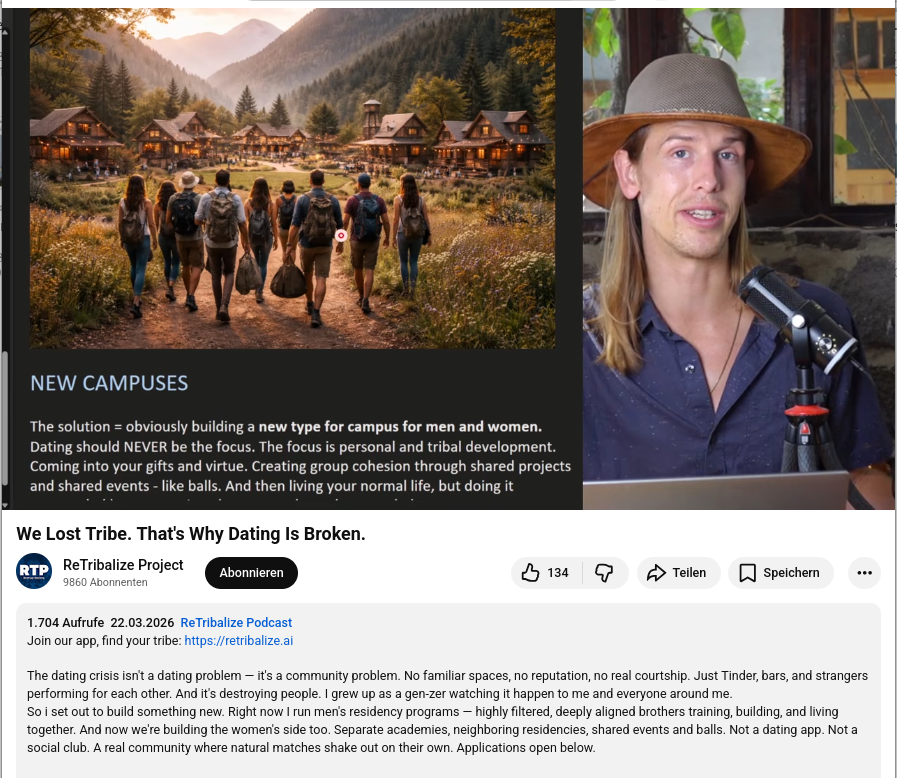Click the Speichern bookmark icon
The height and width of the screenshot is (778, 897).
(747, 573)
